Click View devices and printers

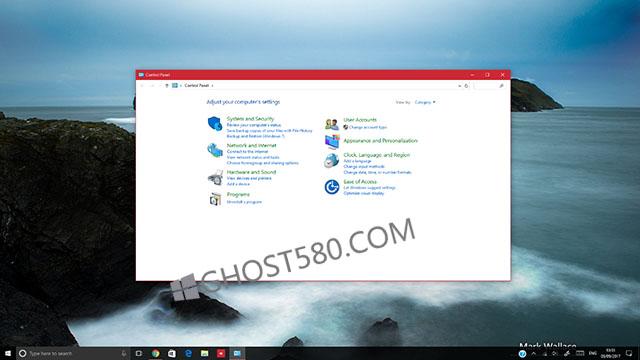(x=249, y=178)
